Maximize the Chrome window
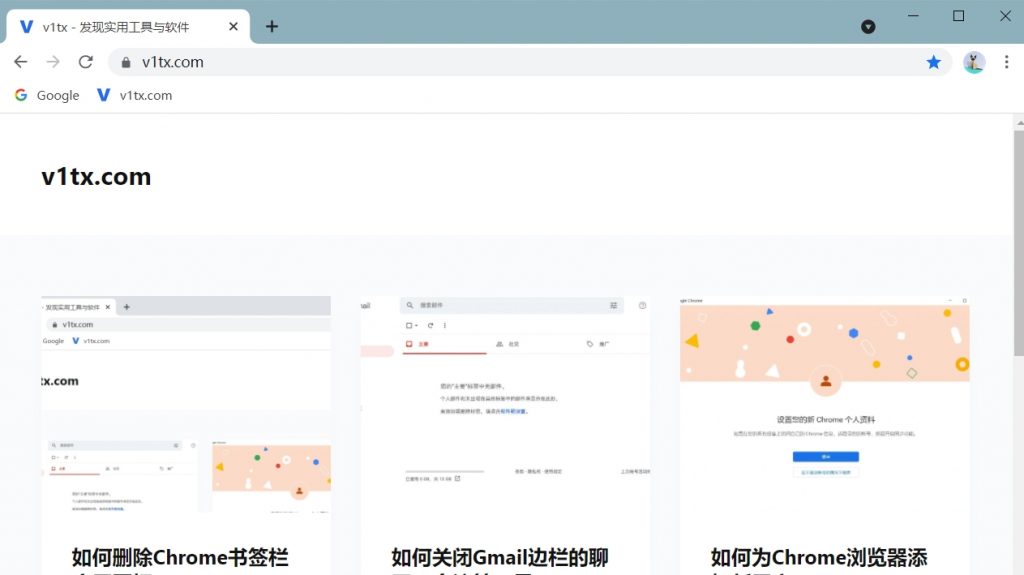Viewport: 1024px width, 575px height. (x=958, y=16)
